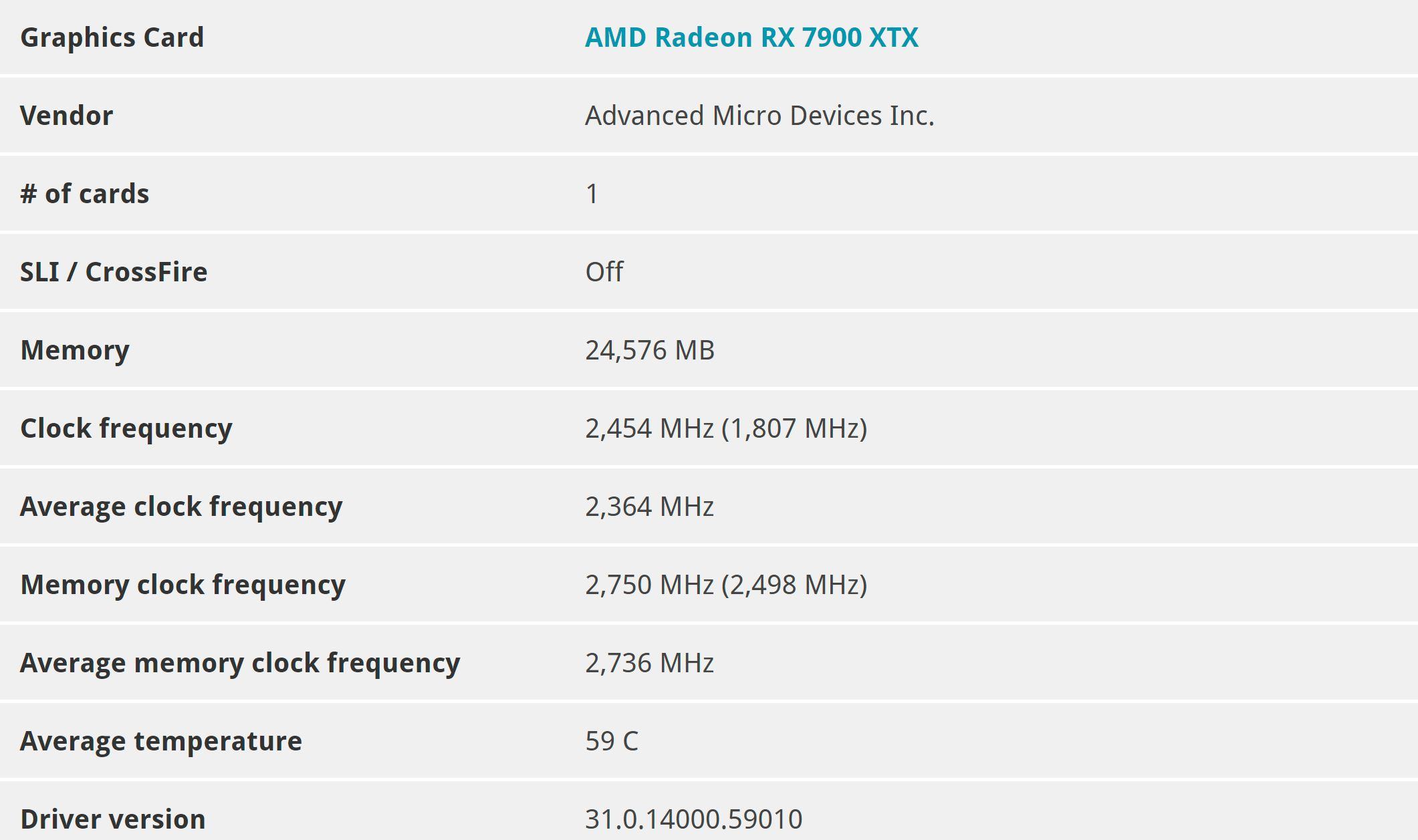This screenshot has height=840, width=1418.
Task: Select the Off value for SLI / CrossFire
Action: point(604,272)
